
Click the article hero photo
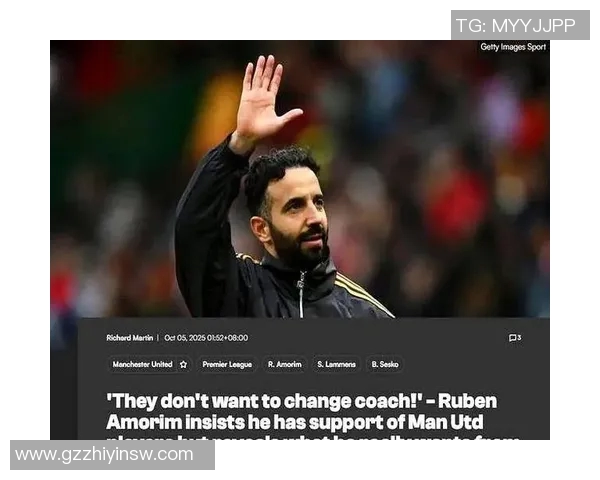(300, 179)
